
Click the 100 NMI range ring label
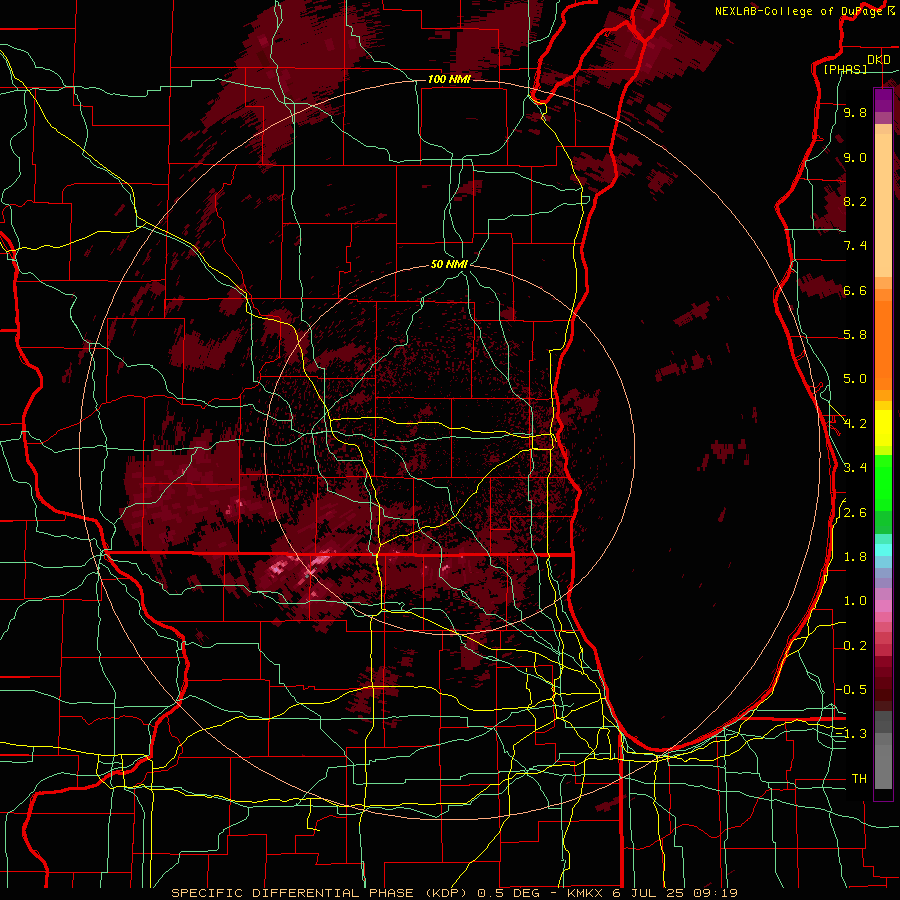tap(449, 79)
